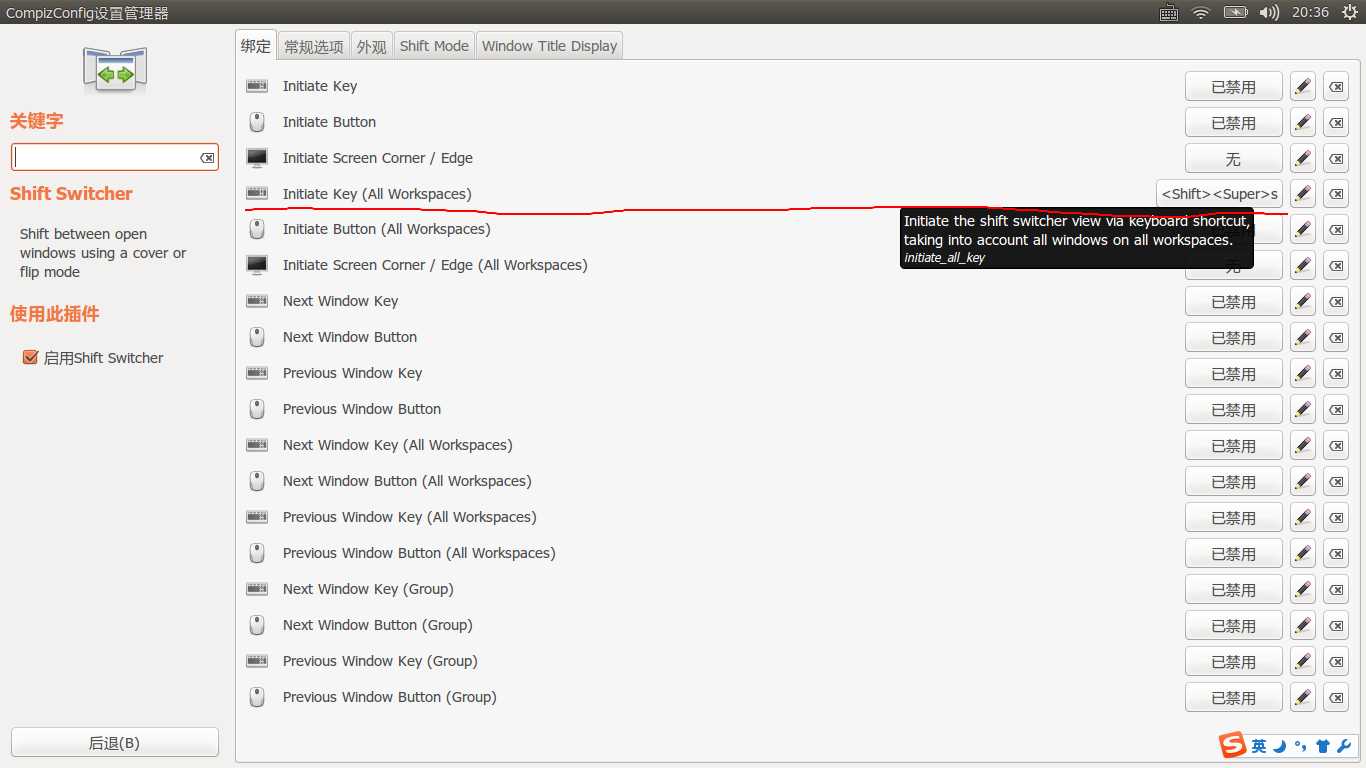
Task: Reset Initiate Key (All Workspaces) to default
Action: pyautogui.click(x=1336, y=194)
